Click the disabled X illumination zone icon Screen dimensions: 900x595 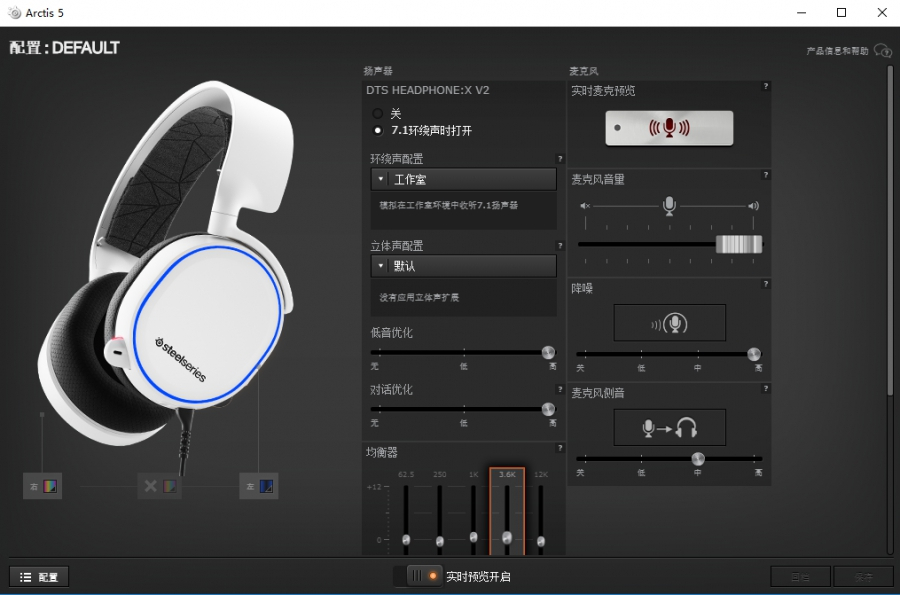tap(151, 487)
